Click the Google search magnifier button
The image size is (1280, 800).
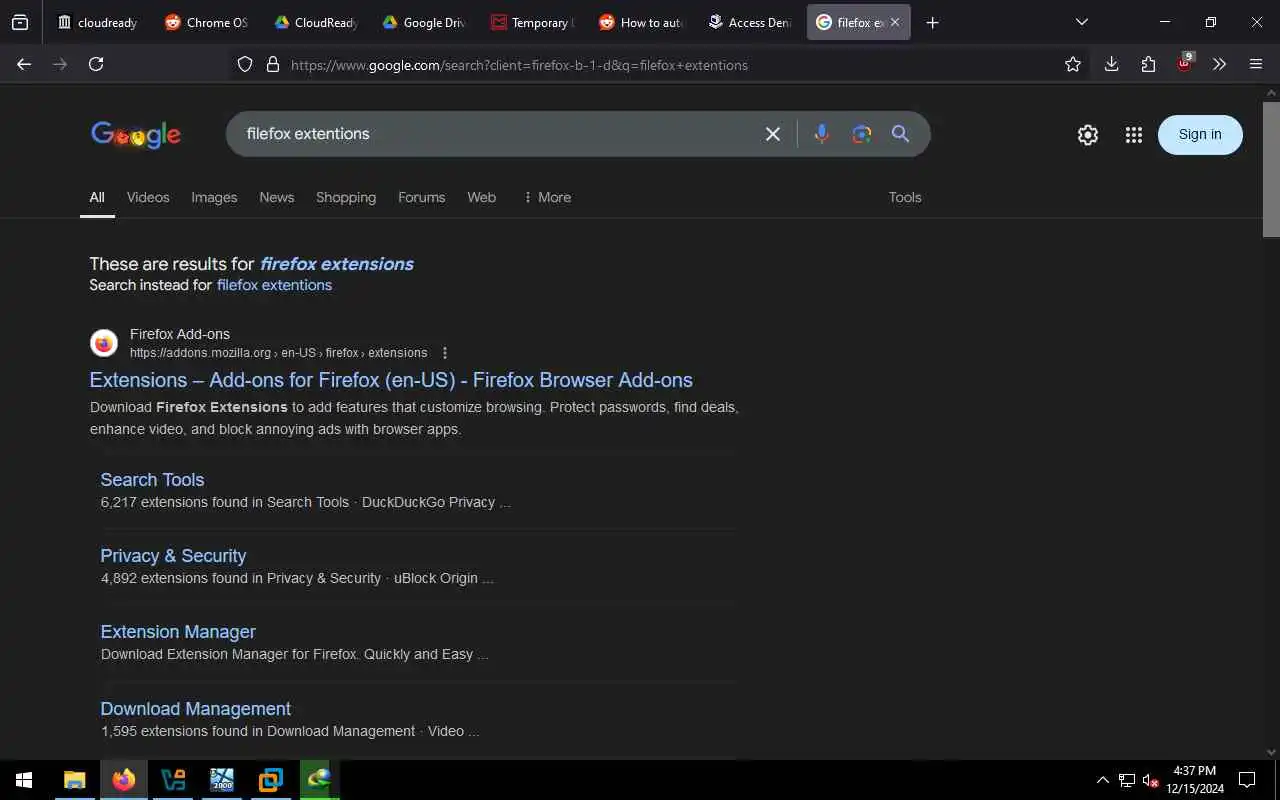pyautogui.click(x=900, y=134)
